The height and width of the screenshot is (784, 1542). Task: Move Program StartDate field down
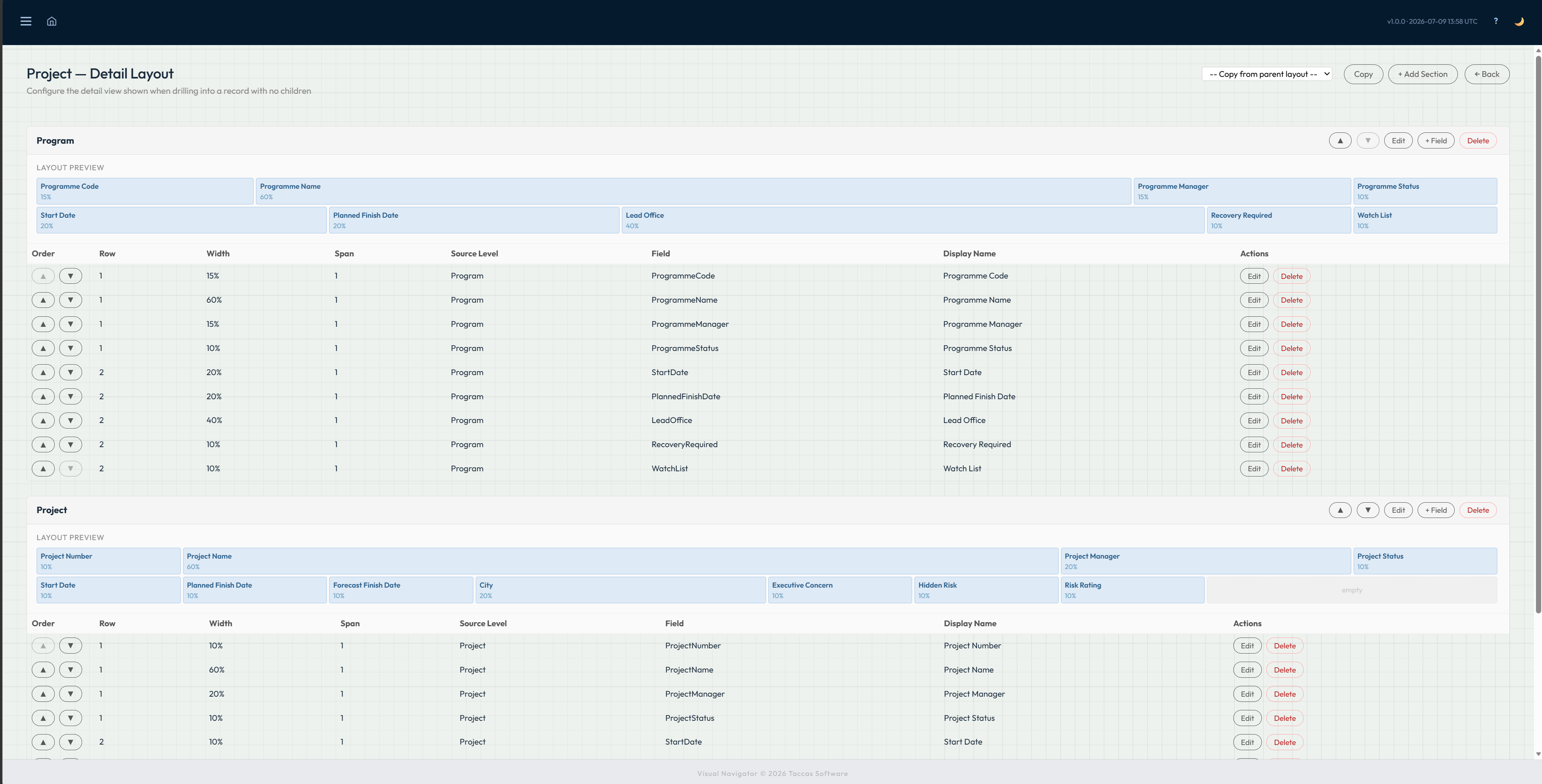click(x=70, y=372)
